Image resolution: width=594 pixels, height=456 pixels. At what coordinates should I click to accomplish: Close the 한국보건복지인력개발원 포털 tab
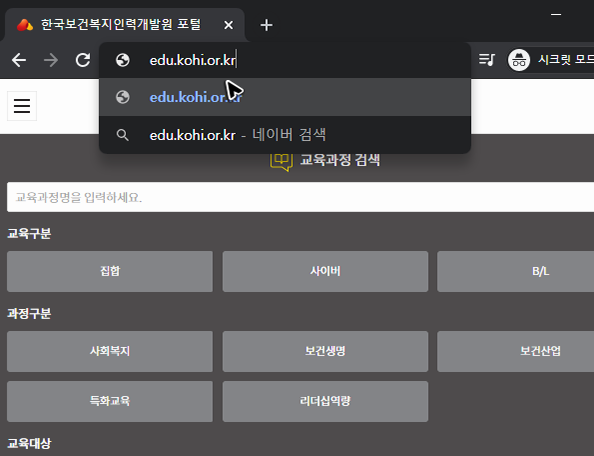point(228,25)
